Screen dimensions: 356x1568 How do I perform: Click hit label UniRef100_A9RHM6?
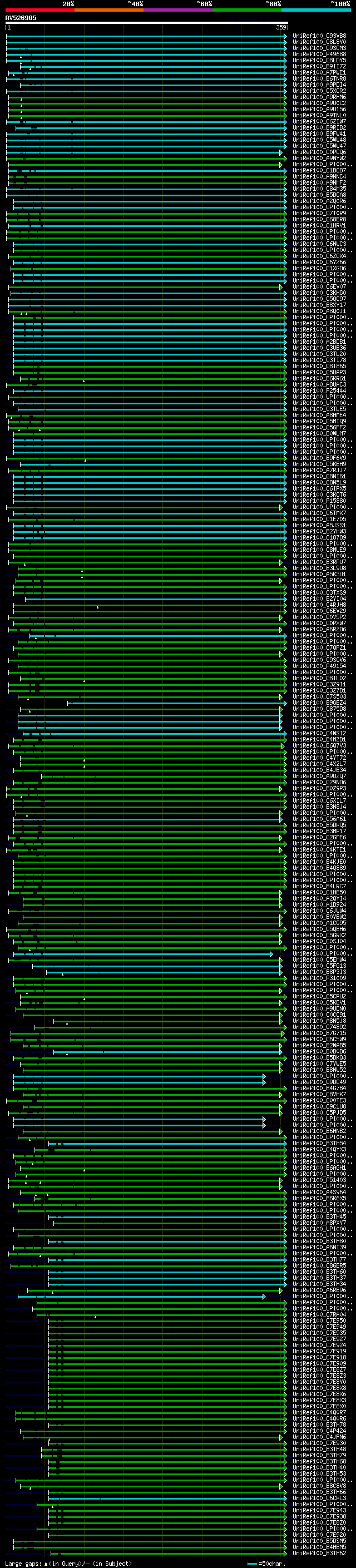(x=319, y=97)
